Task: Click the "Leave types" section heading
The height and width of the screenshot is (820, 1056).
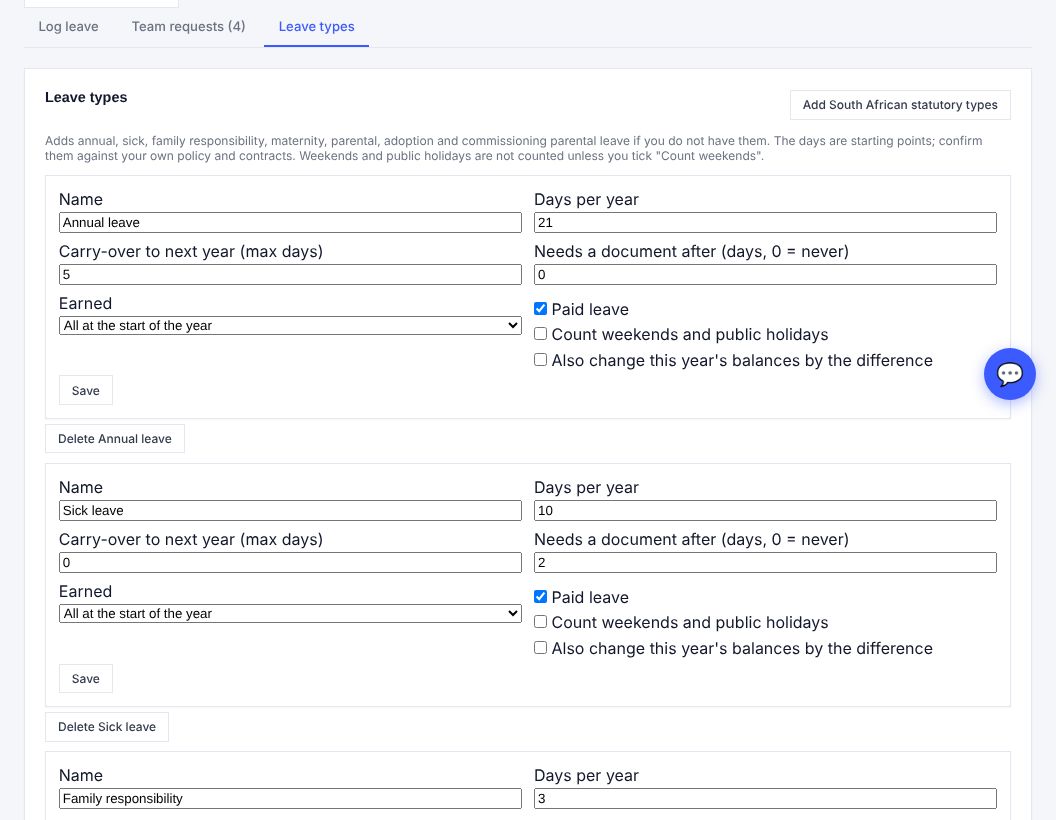Action: pyautogui.click(x=86, y=98)
